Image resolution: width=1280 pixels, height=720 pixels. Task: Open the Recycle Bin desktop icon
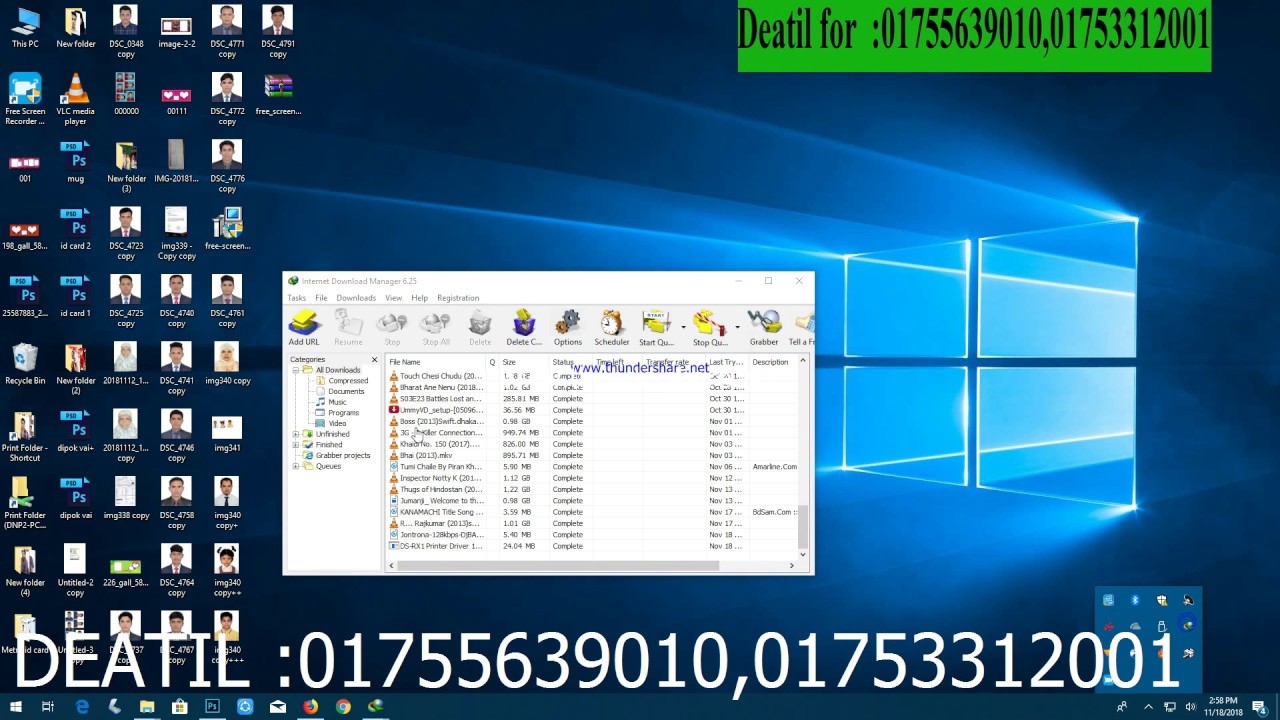tap(25, 364)
